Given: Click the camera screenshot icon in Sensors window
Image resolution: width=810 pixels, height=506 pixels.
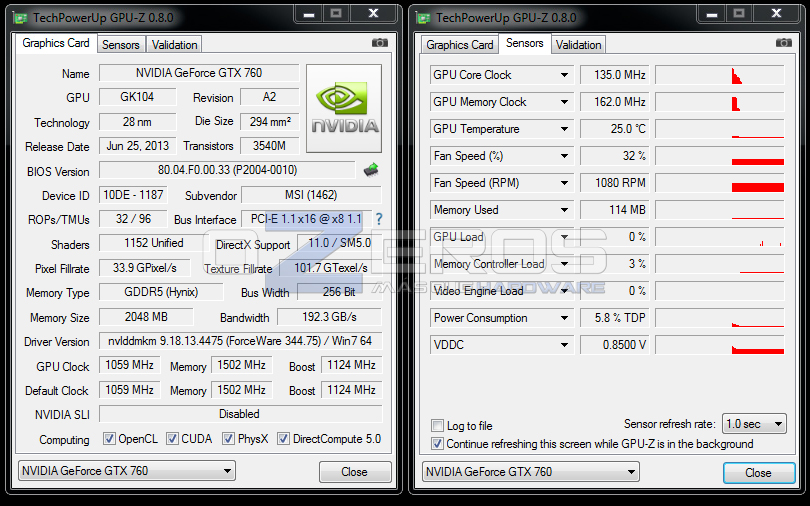Looking at the screenshot, I should [783, 43].
